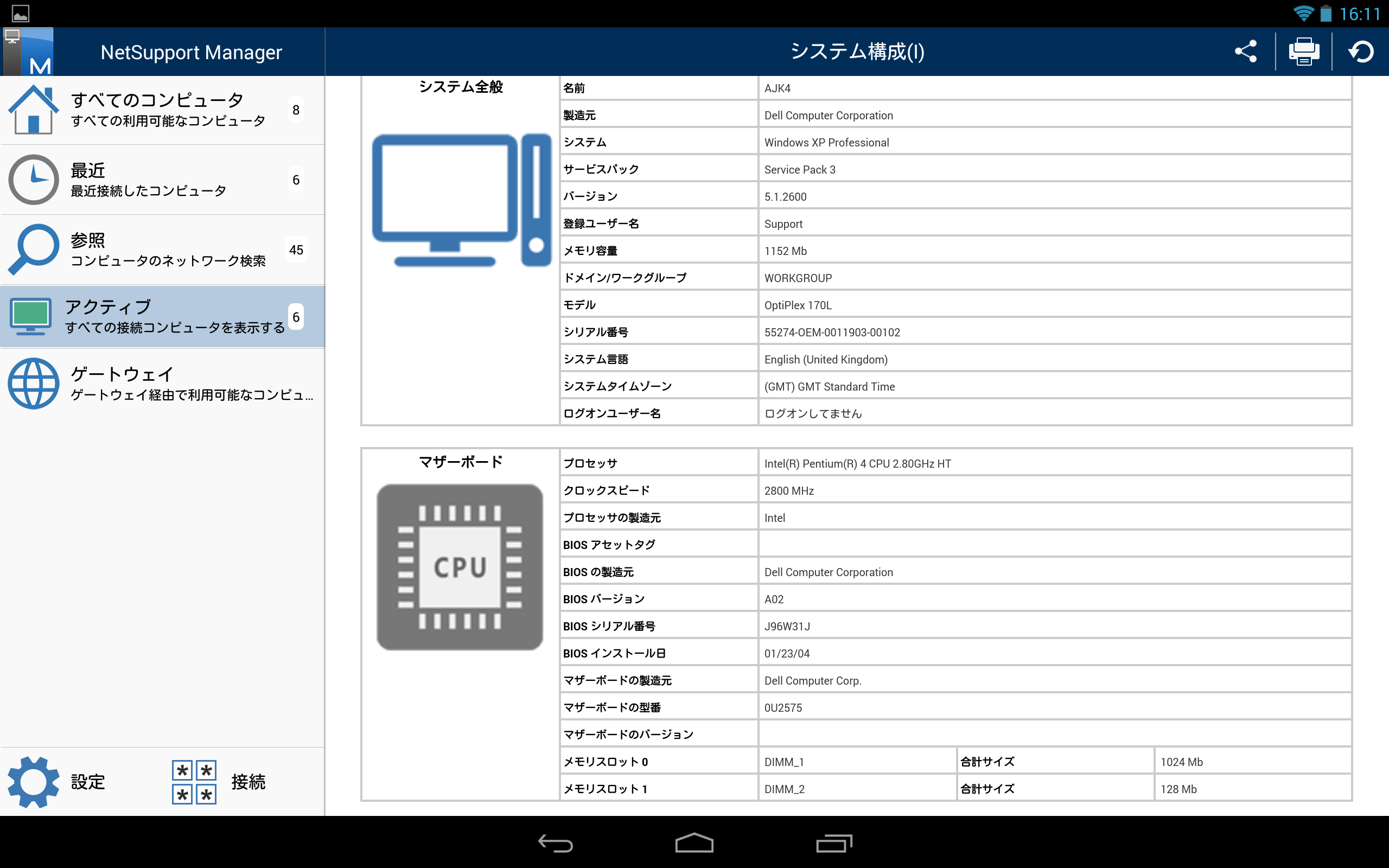Tap the Wi-Fi status icon

click(1303, 13)
